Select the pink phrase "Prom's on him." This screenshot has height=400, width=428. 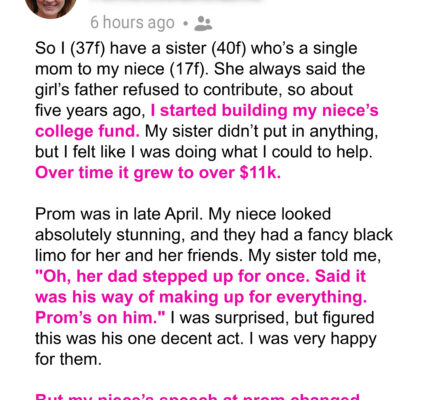tap(100, 317)
